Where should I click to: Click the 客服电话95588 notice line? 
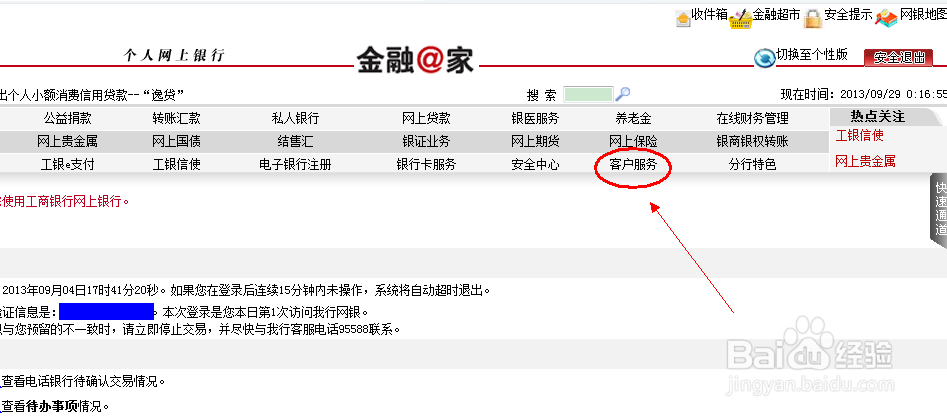click(201, 330)
